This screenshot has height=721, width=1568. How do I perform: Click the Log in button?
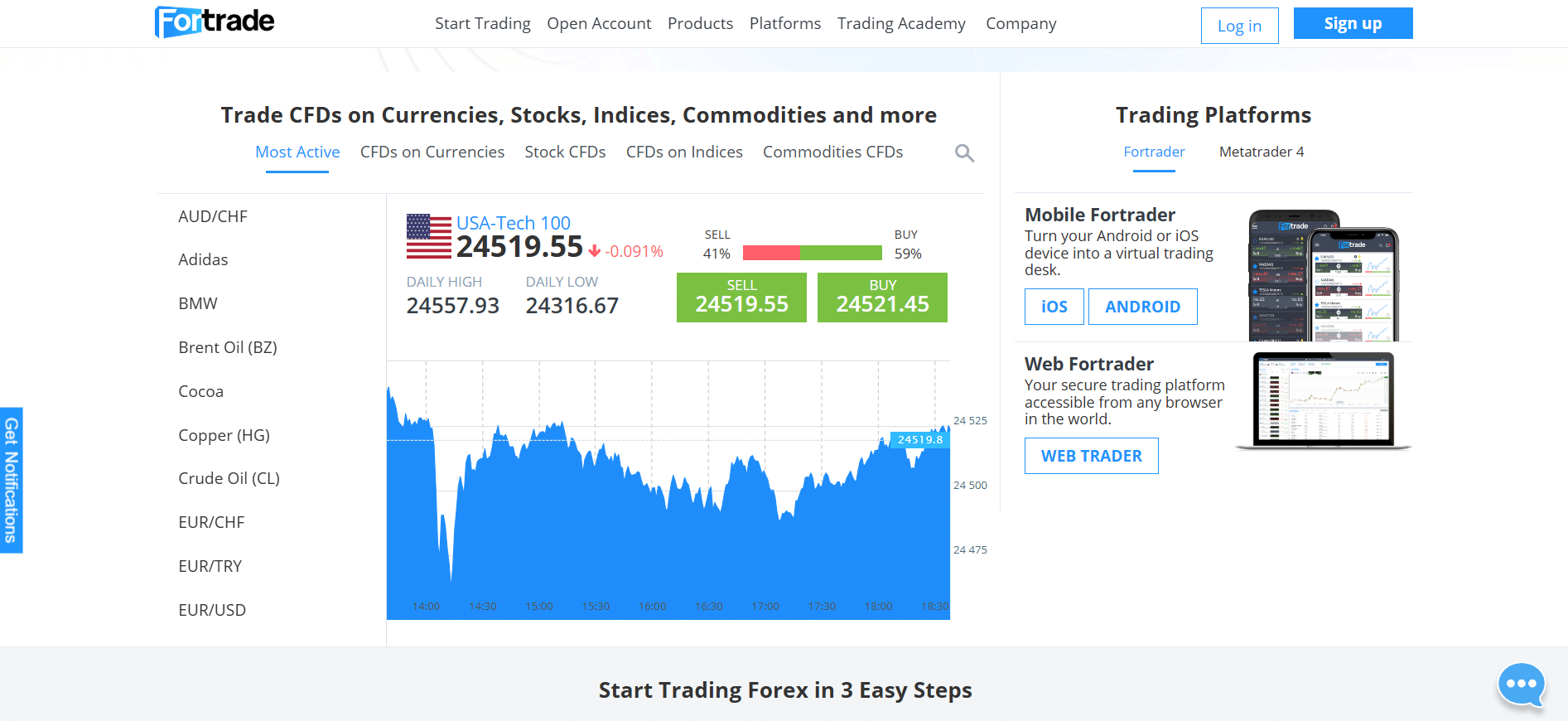tap(1240, 26)
